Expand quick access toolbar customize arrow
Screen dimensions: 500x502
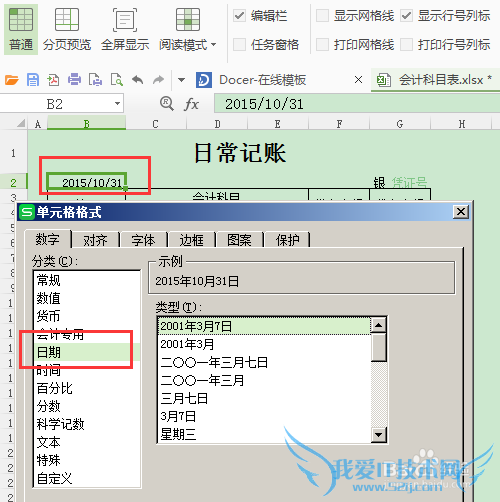(181, 80)
